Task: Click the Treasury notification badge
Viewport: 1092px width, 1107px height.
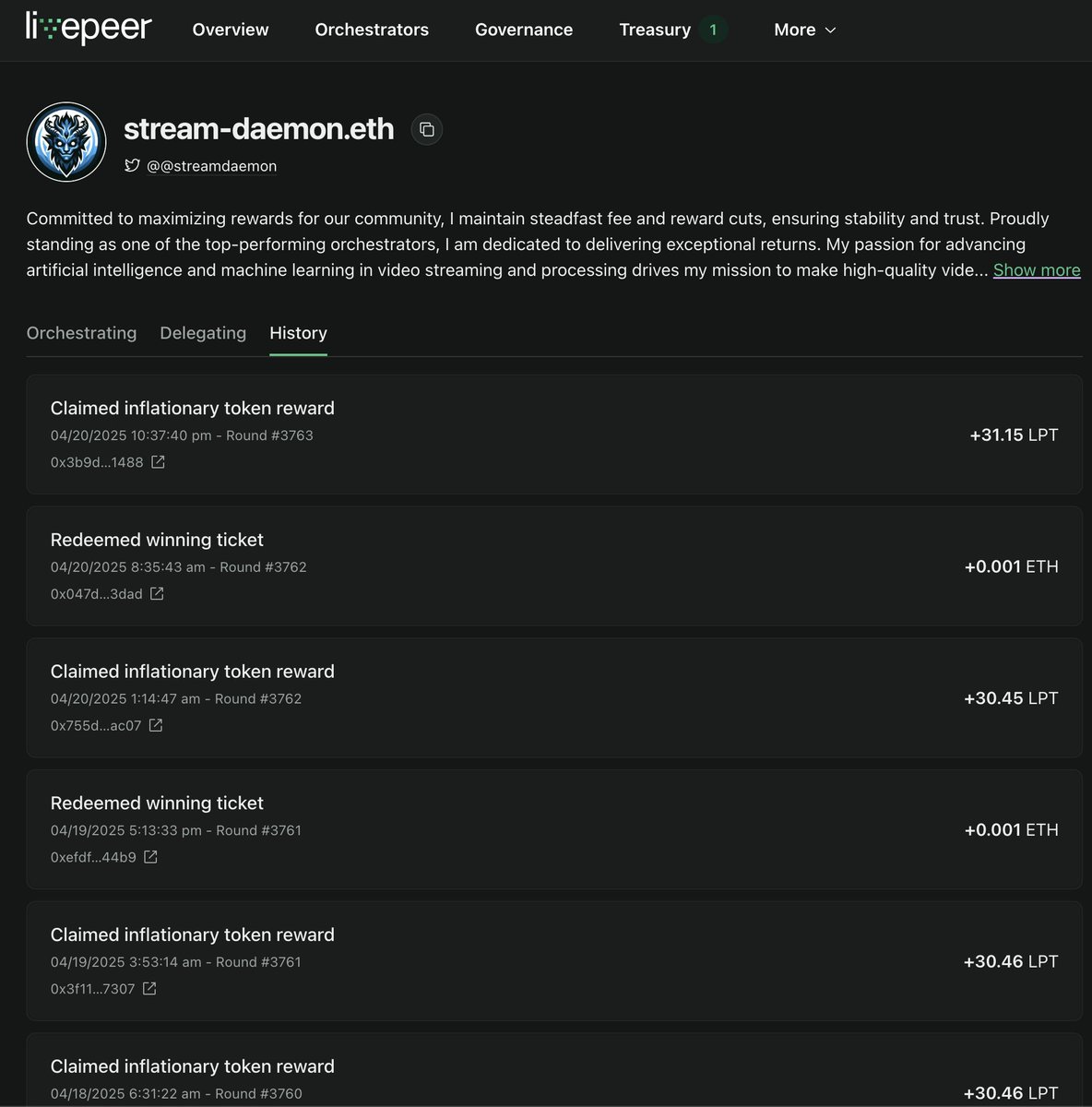Action: click(713, 30)
